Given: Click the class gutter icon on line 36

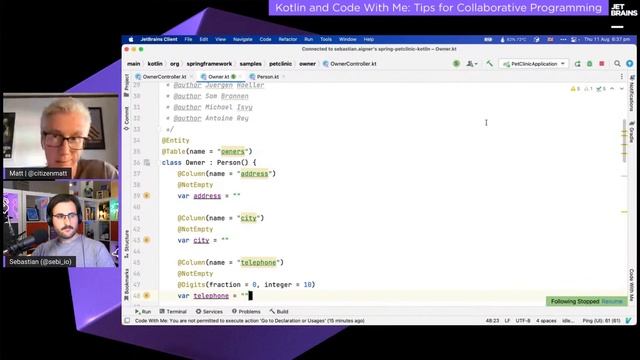Looking at the screenshot, I should coord(147,162).
